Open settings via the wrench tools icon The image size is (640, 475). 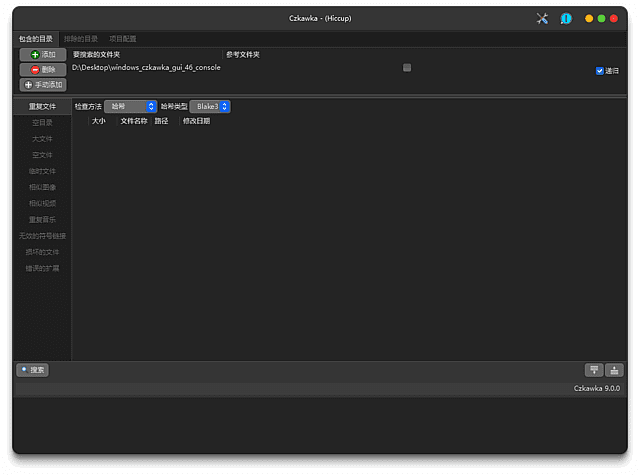point(543,18)
